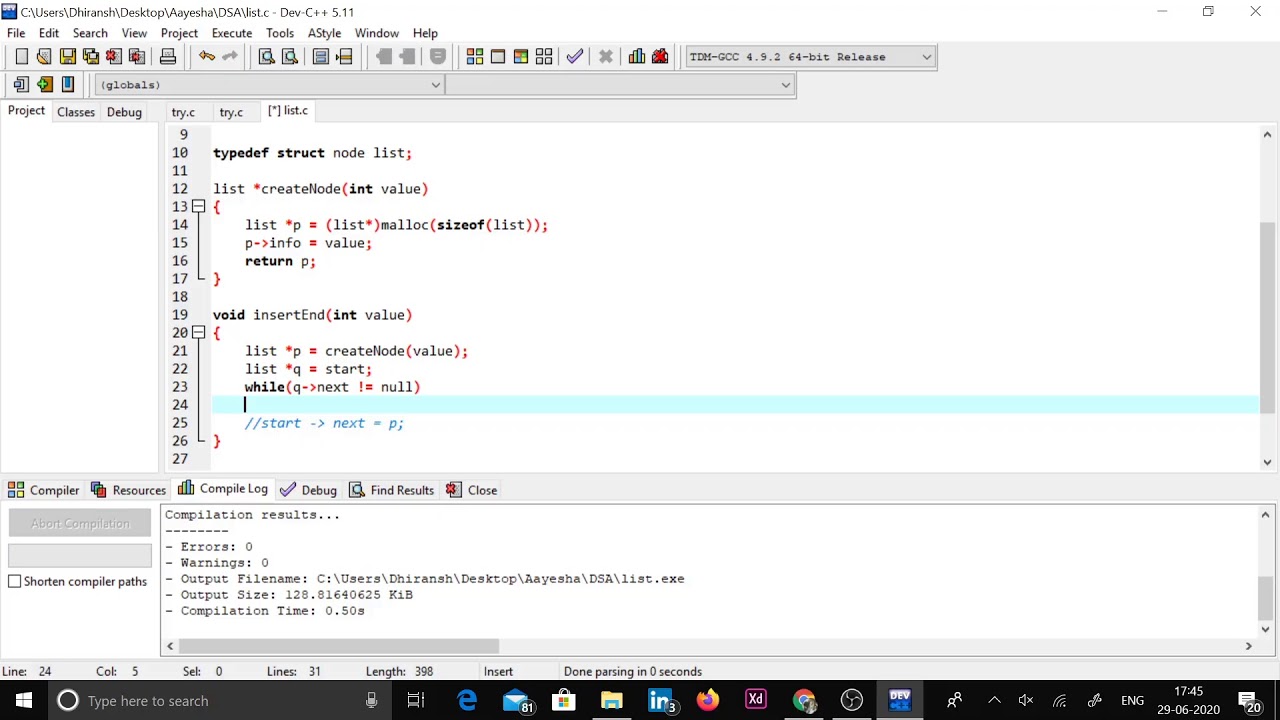Click the editor vertical scrollbar thumb
1280x720 pixels.
(x=1267, y=318)
